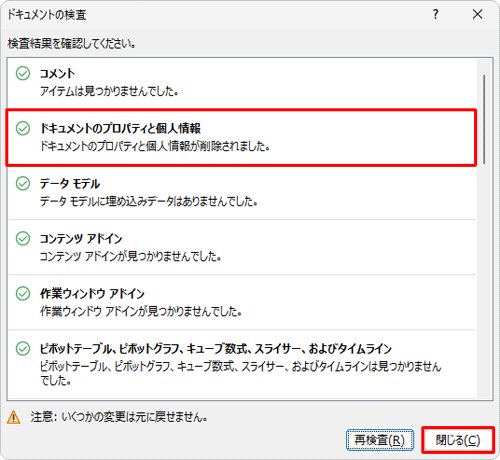500x460 pixels.
Task: Click text ドキュメントのプロパティと個人情報が削除されました
Action: click(x=155, y=146)
